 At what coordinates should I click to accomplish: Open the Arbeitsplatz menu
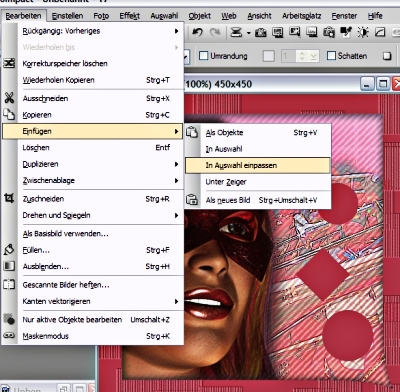302,16
